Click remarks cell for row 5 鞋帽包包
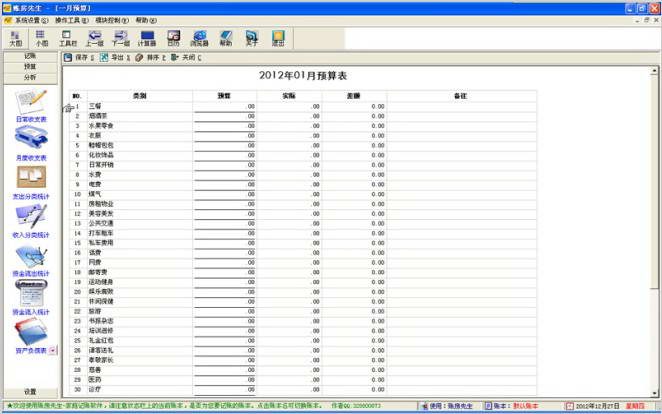 tap(461, 145)
